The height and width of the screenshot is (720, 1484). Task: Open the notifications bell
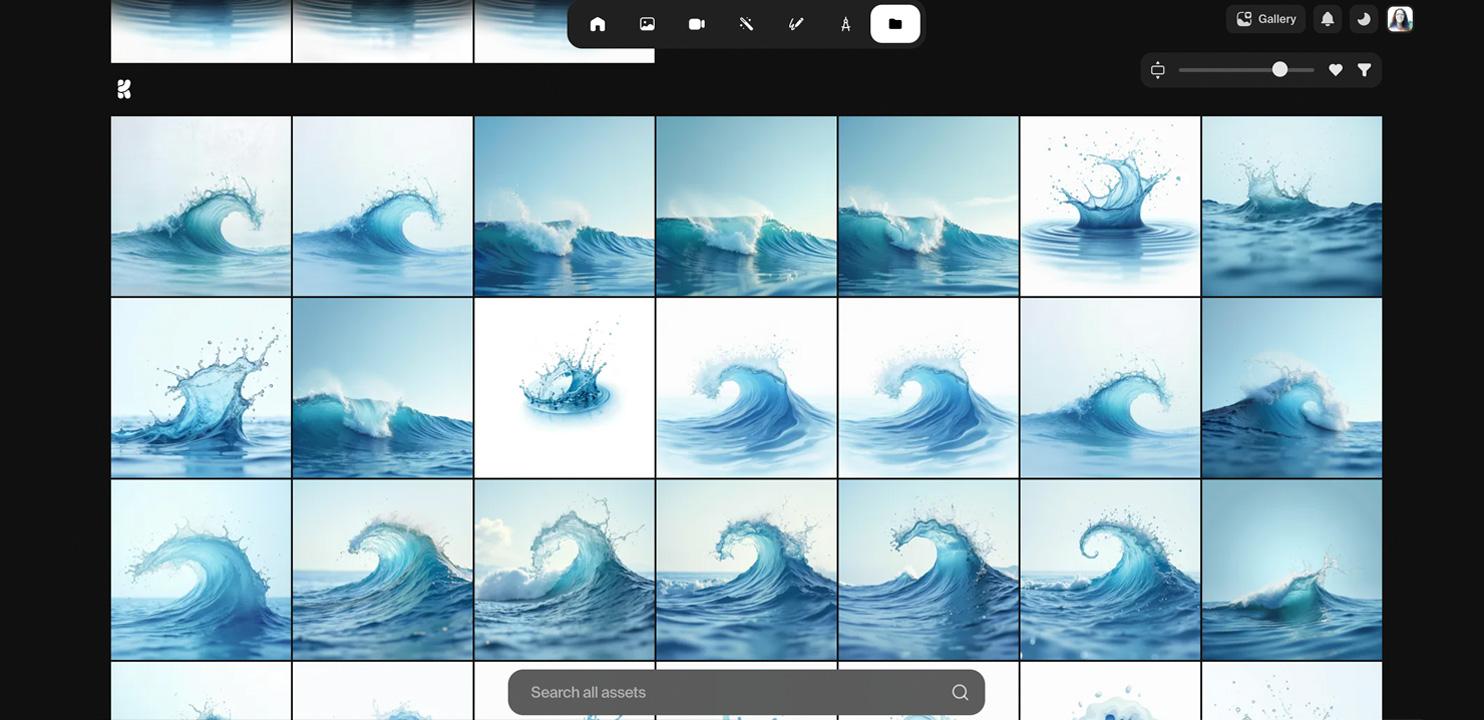coord(1327,19)
